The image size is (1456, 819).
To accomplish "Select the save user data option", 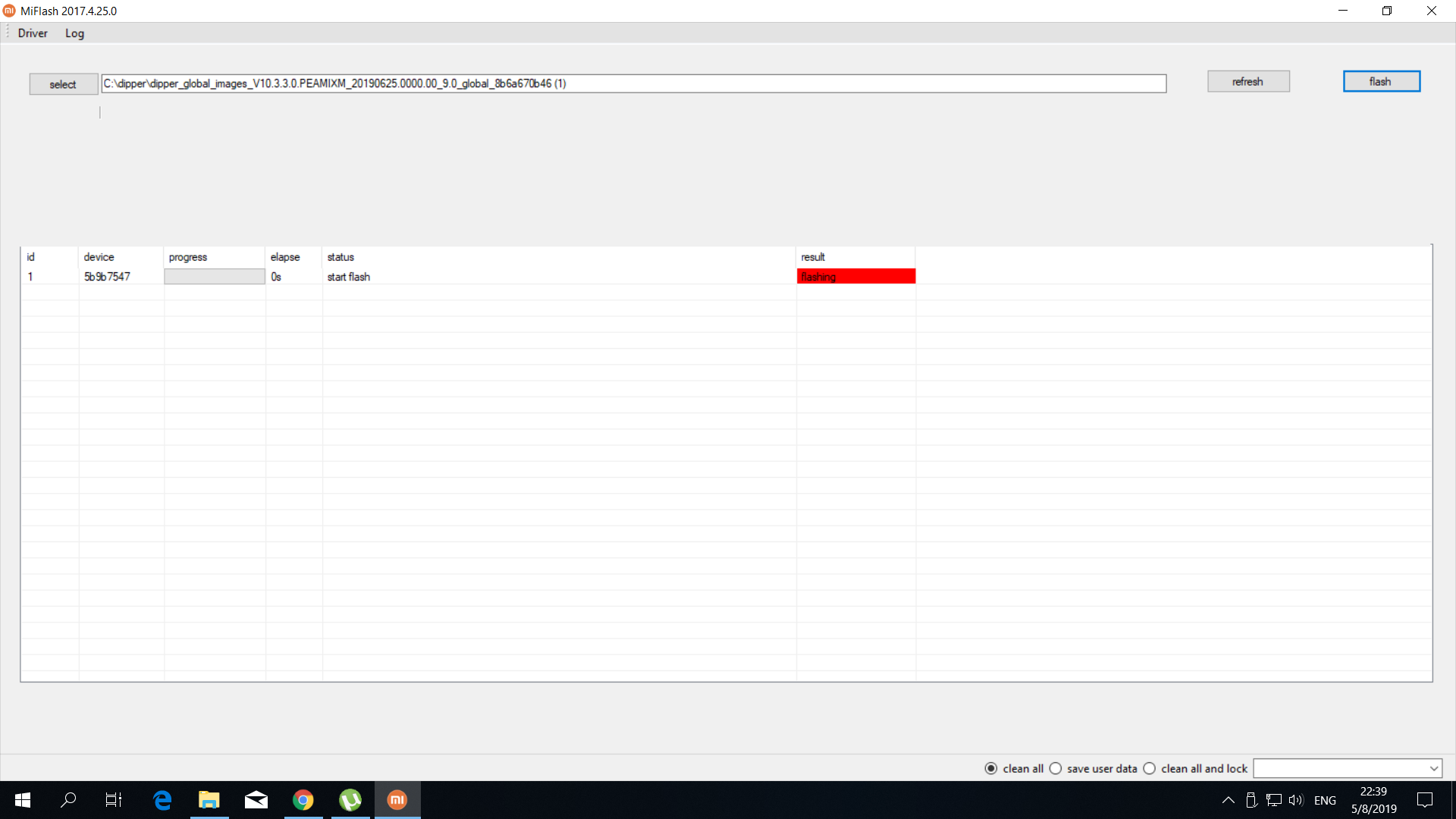I will point(1056,768).
